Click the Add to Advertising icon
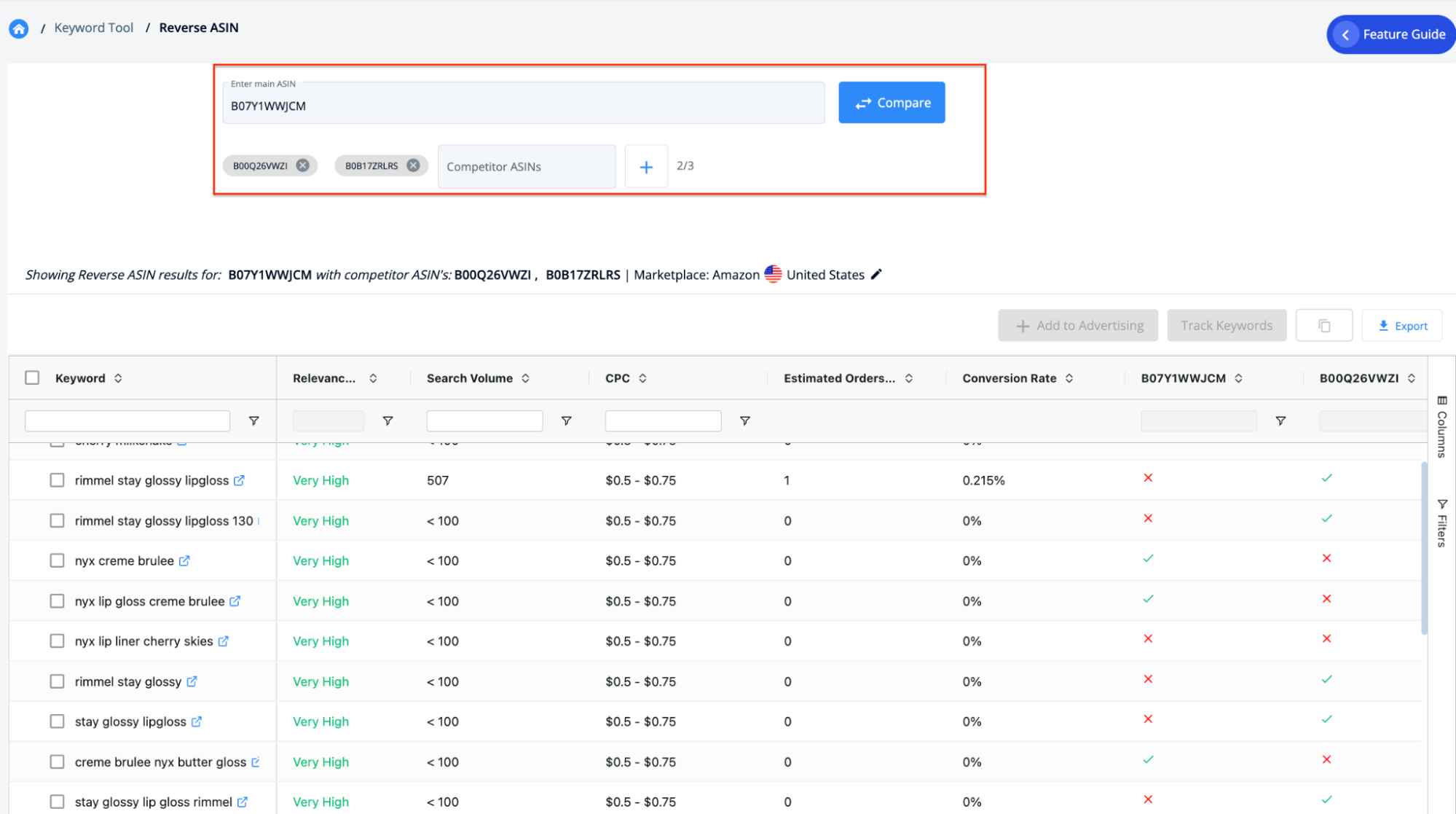 pyautogui.click(x=1020, y=325)
